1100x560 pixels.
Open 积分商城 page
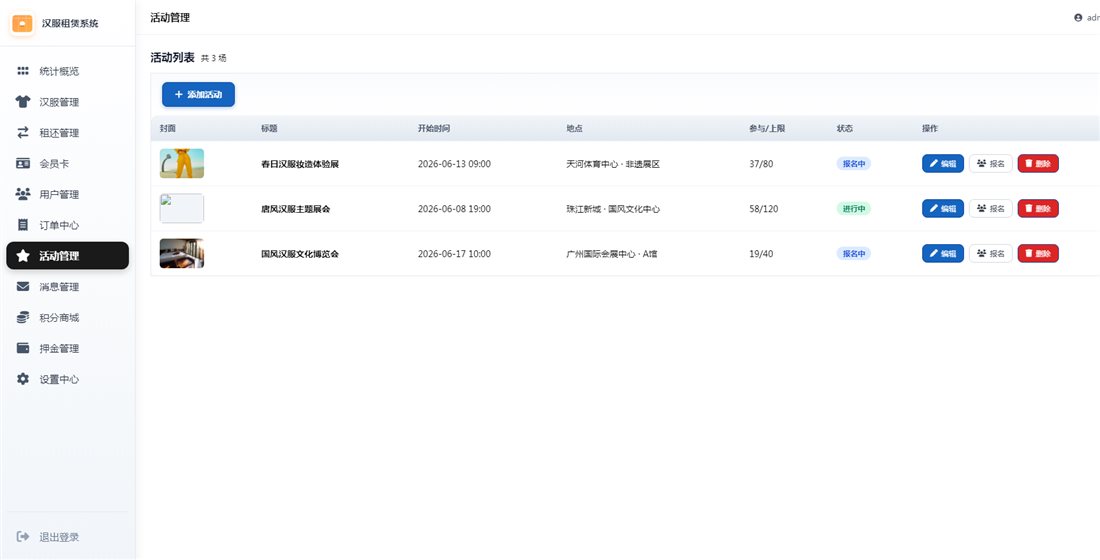click(67, 317)
